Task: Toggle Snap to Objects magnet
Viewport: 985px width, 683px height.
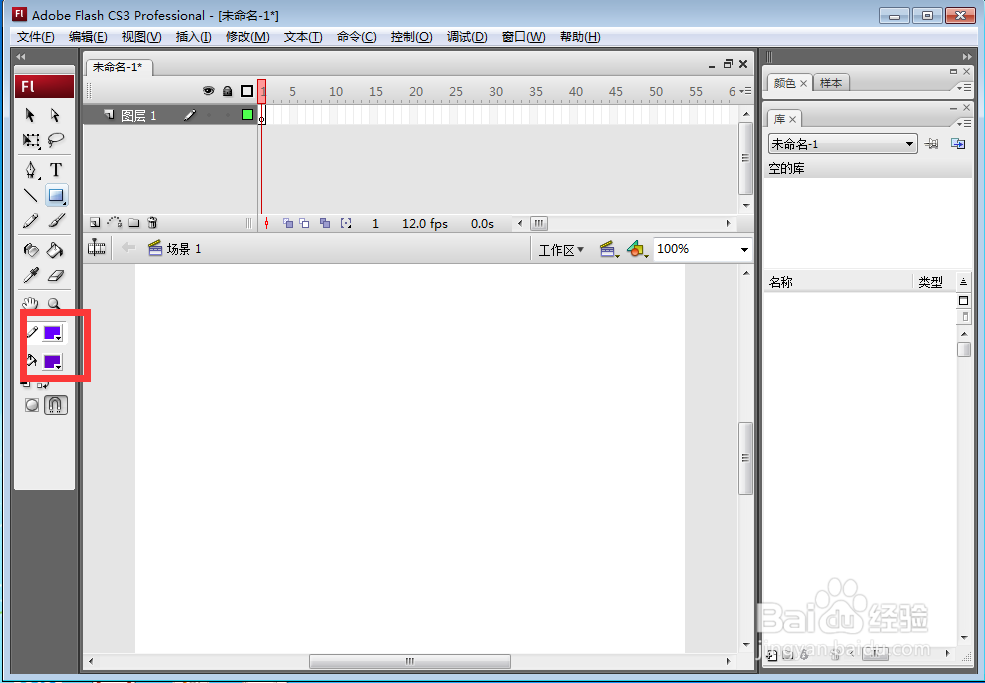Action: [x=55, y=405]
